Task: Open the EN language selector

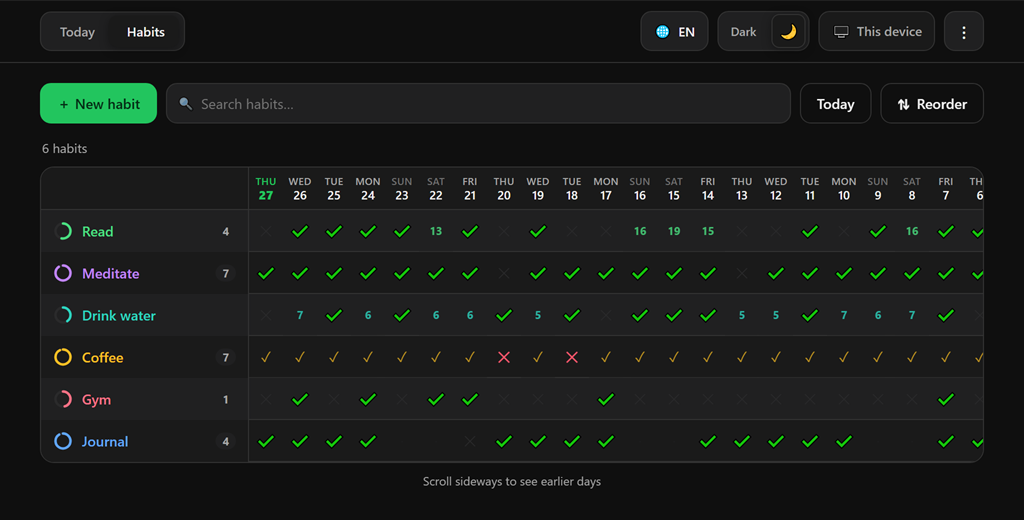Action: click(x=675, y=31)
